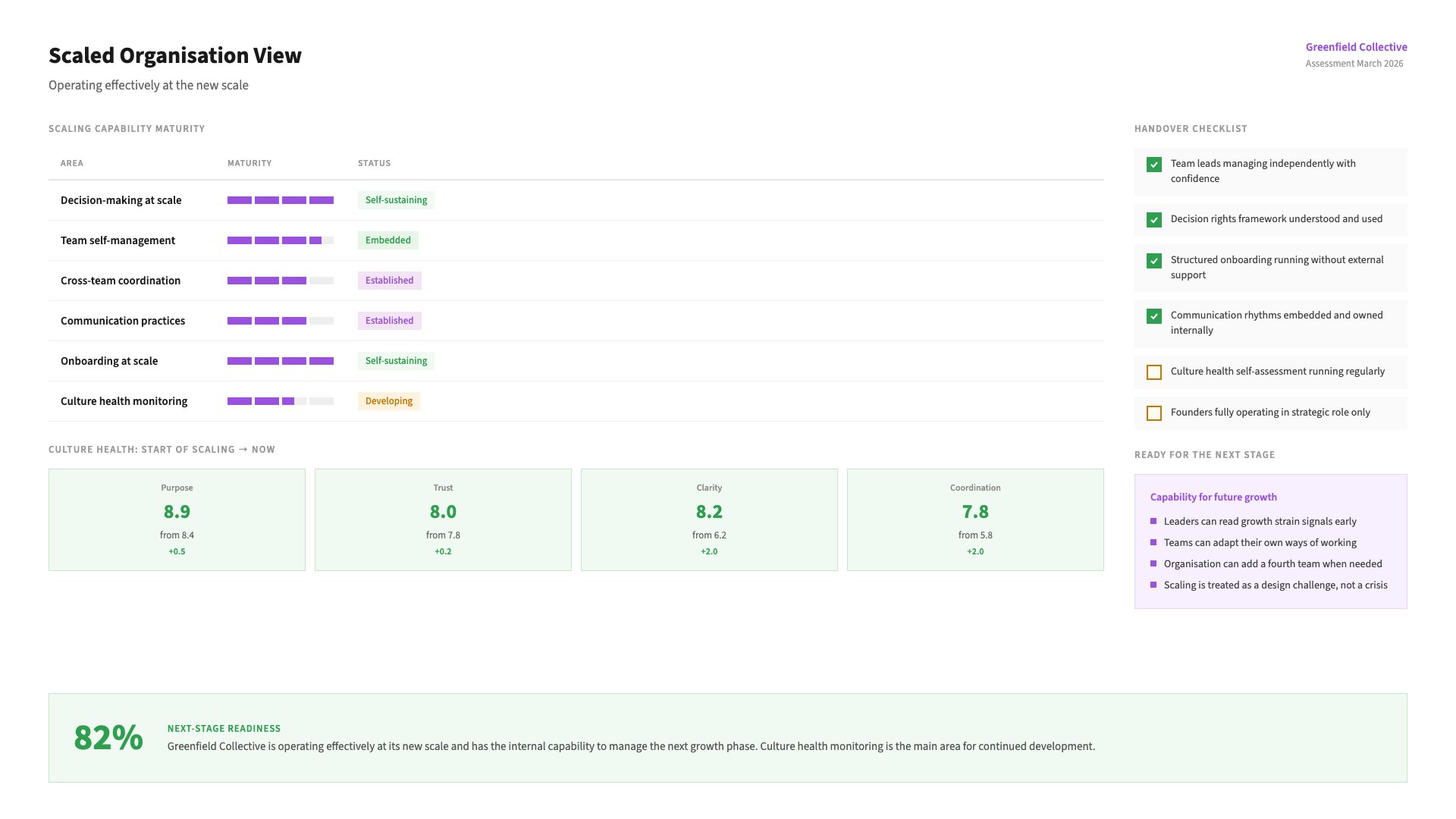Click the MATURITY column header
1456x819 pixels.
[x=249, y=163]
